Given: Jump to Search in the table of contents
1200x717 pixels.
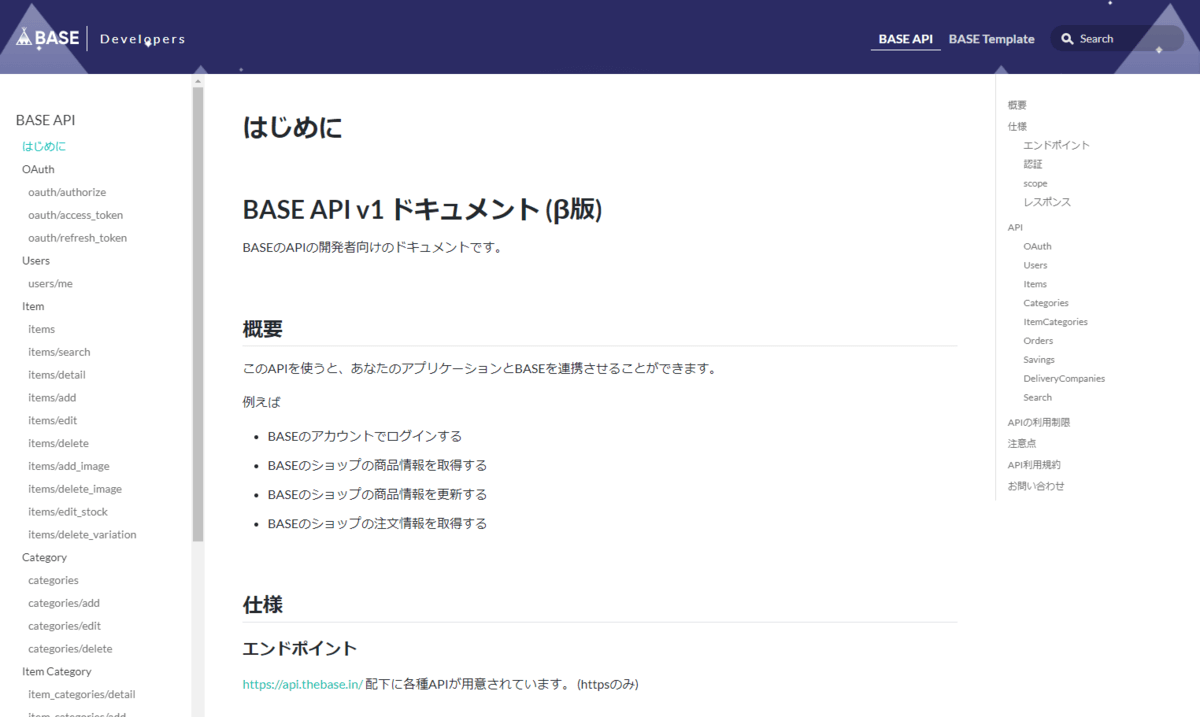Looking at the screenshot, I should coord(1037,398).
